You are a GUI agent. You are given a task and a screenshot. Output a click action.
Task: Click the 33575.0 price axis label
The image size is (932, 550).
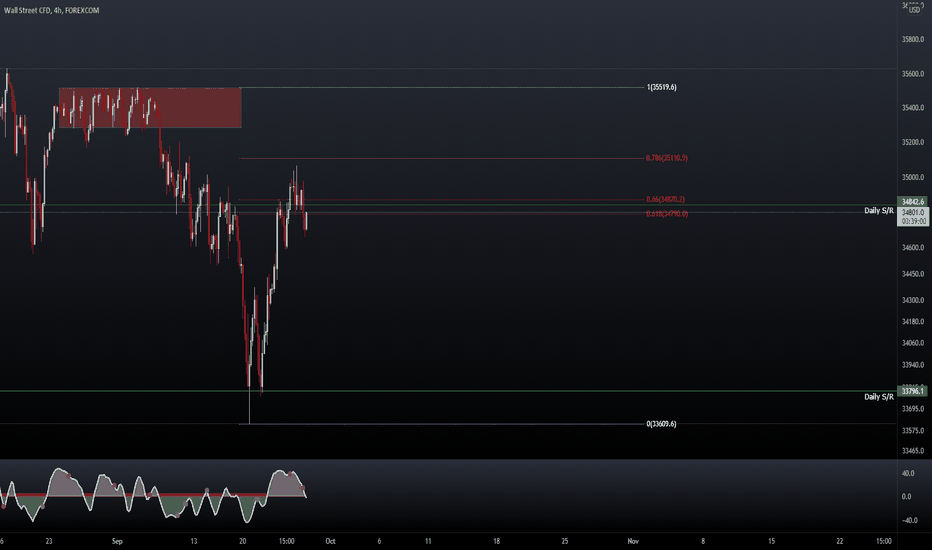click(x=913, y=430)
